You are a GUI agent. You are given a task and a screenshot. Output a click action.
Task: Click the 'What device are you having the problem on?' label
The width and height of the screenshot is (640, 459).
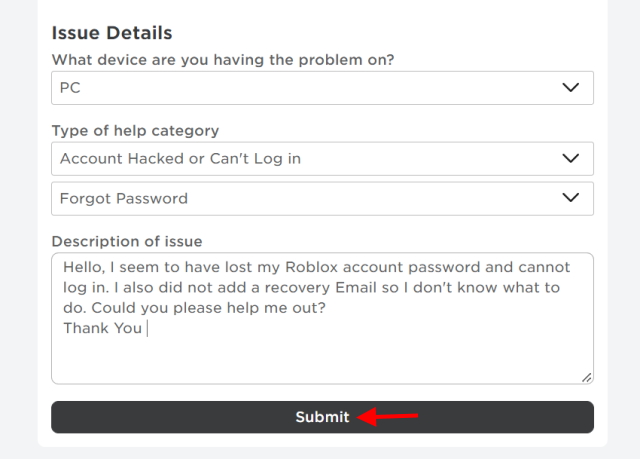(223, 60)
